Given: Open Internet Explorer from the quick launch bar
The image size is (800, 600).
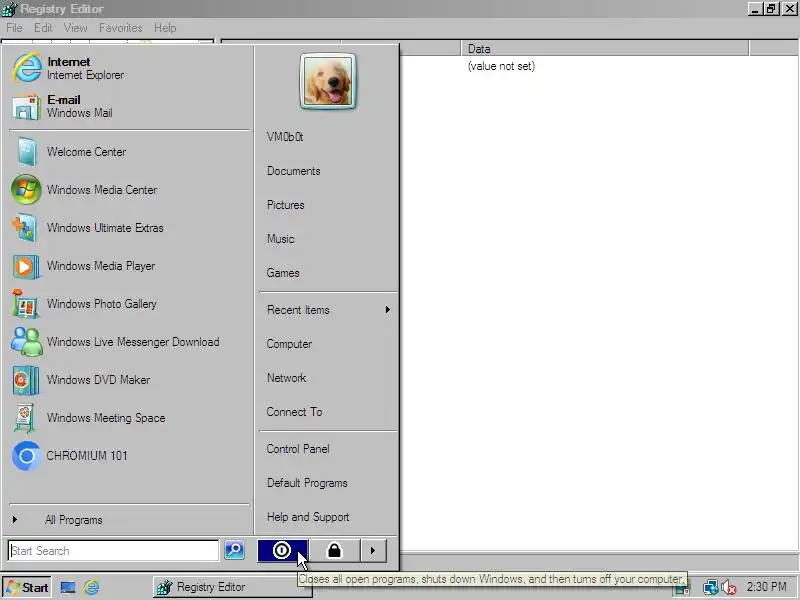Looking at the screenshot, I should (x=92, y=588).
